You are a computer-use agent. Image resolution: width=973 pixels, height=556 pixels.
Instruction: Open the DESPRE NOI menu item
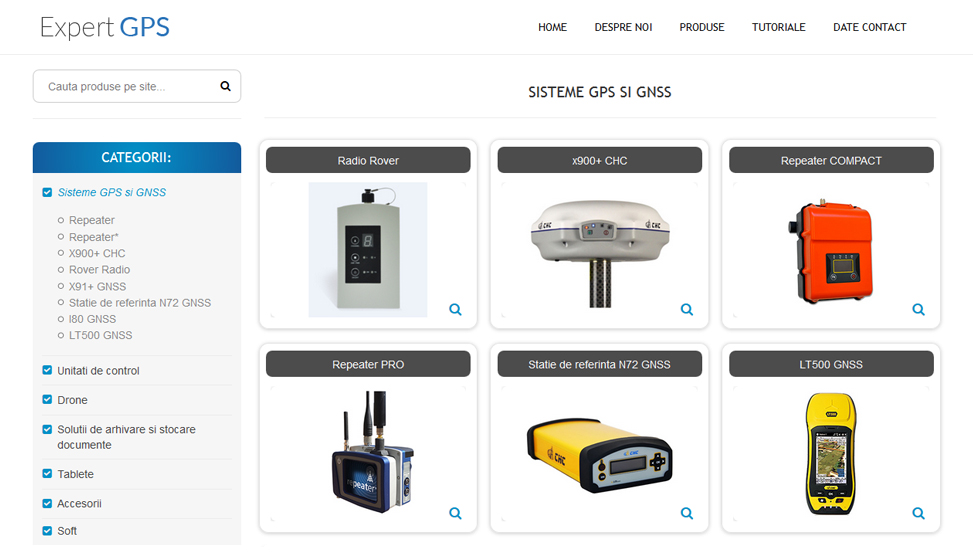(623, 27)
